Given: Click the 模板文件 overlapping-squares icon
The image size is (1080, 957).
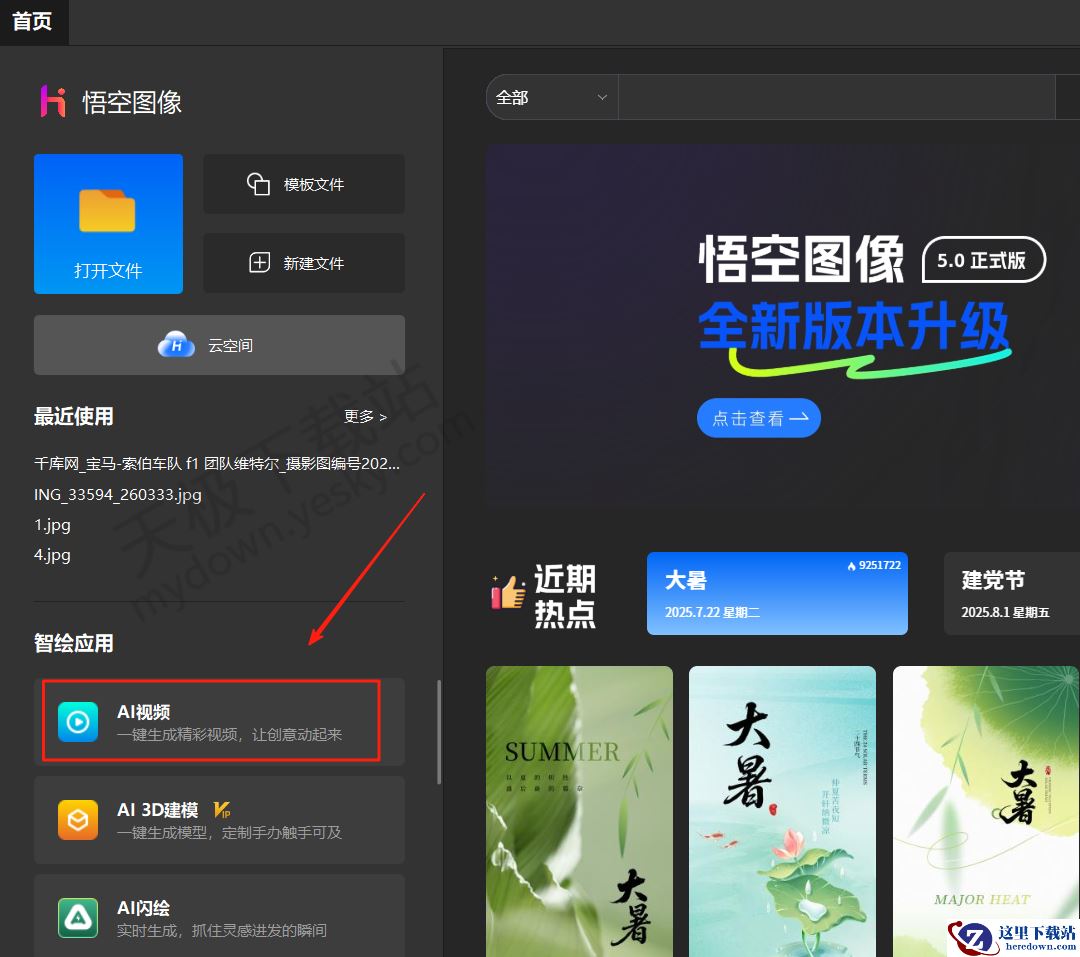Looking at the screenshot, I should pyautogui.click(x=258, y=184).
